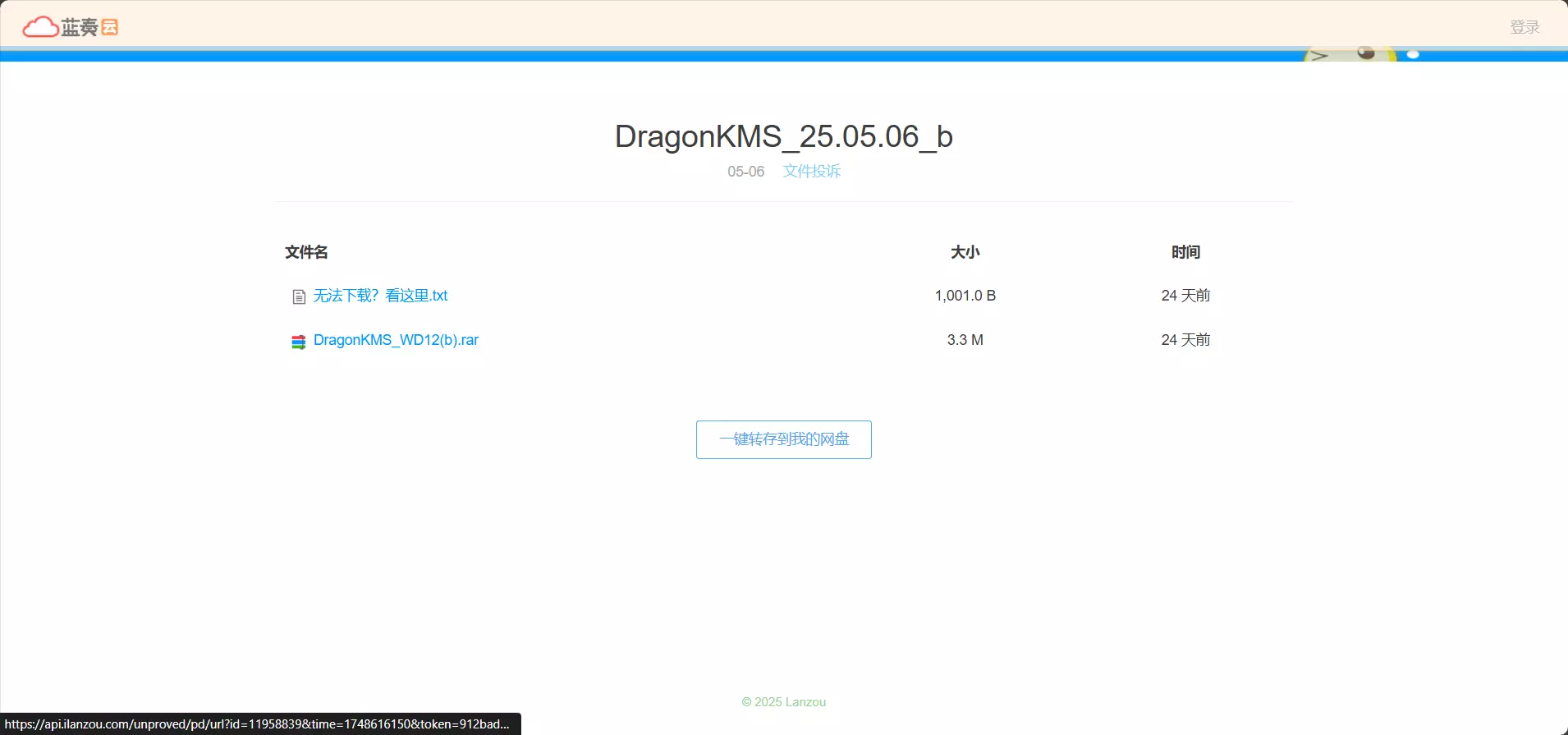Click the © 2025 Lanzou footer text

point(784,702)
